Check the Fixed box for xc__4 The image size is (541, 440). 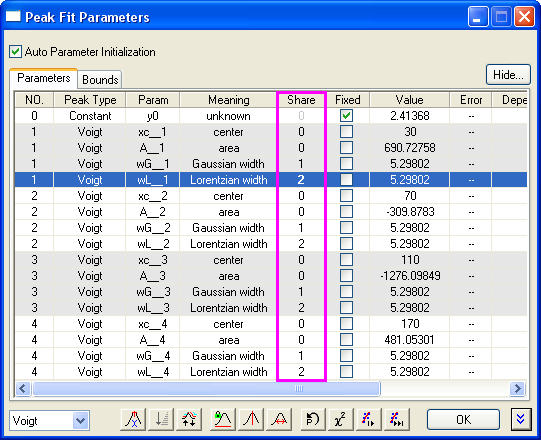(346, 324)
